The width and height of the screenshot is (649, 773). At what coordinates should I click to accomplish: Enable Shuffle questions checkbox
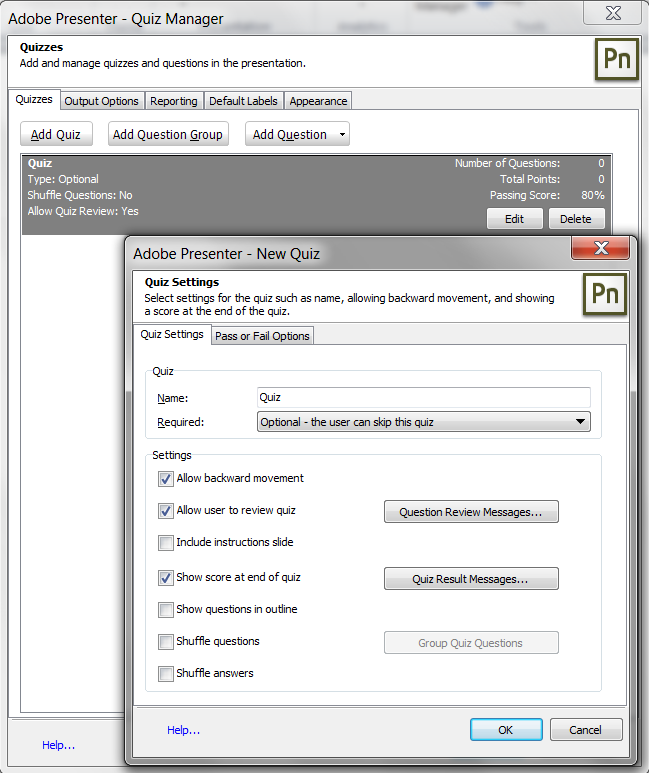[166, 642]
